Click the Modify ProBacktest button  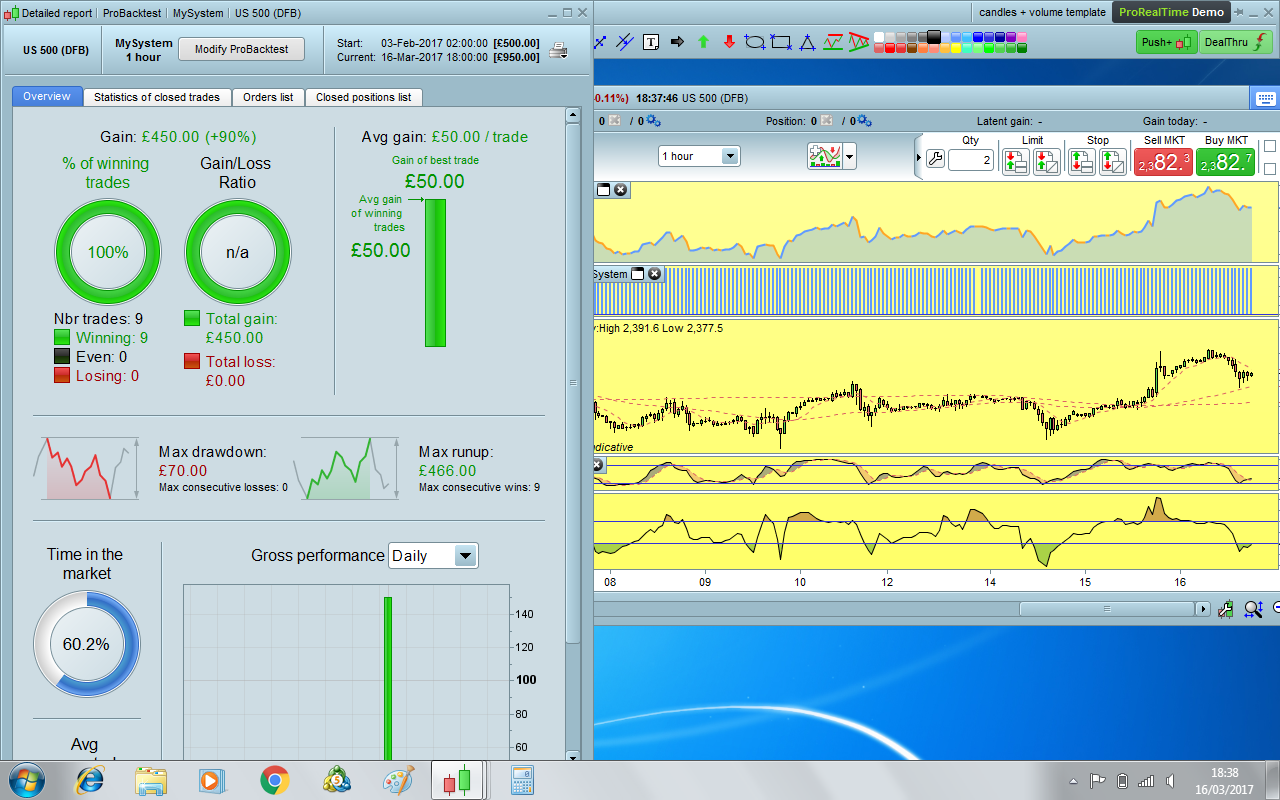(241, 49)
